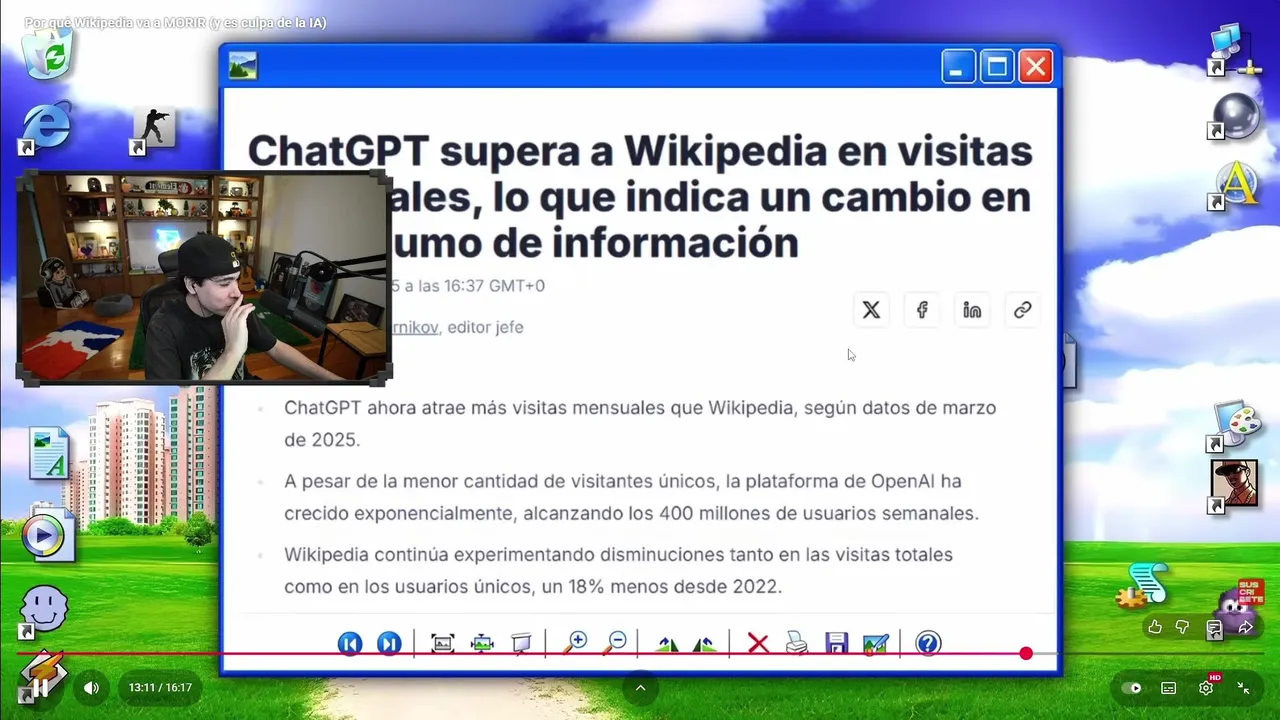This screenshot has width=1280, height=720.
Task: Delete the image with red X icon
Action: (758, 644)
